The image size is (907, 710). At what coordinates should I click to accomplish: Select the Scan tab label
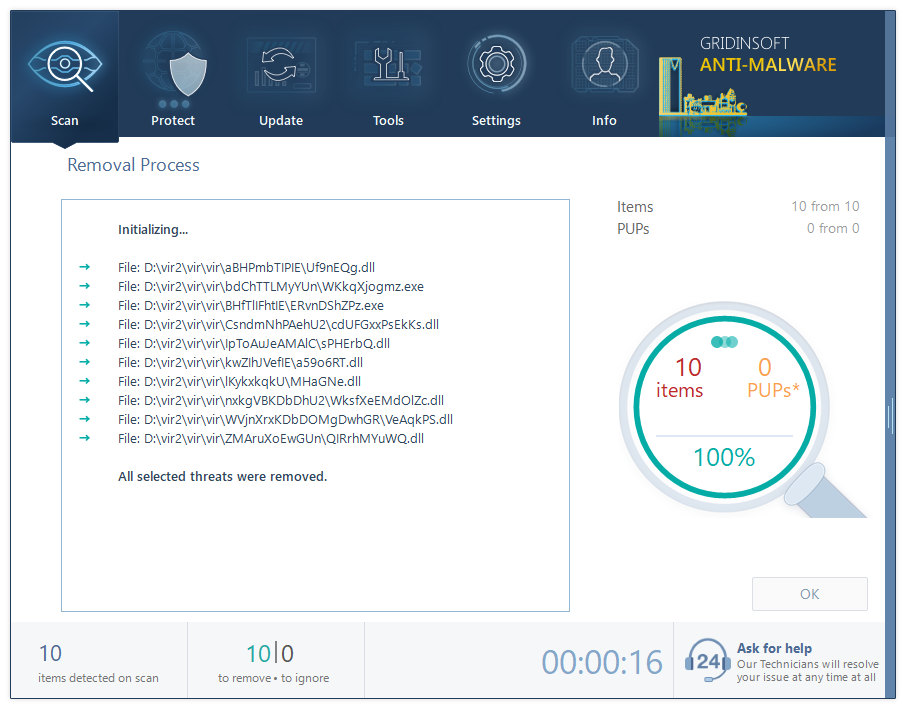point(64,121)
